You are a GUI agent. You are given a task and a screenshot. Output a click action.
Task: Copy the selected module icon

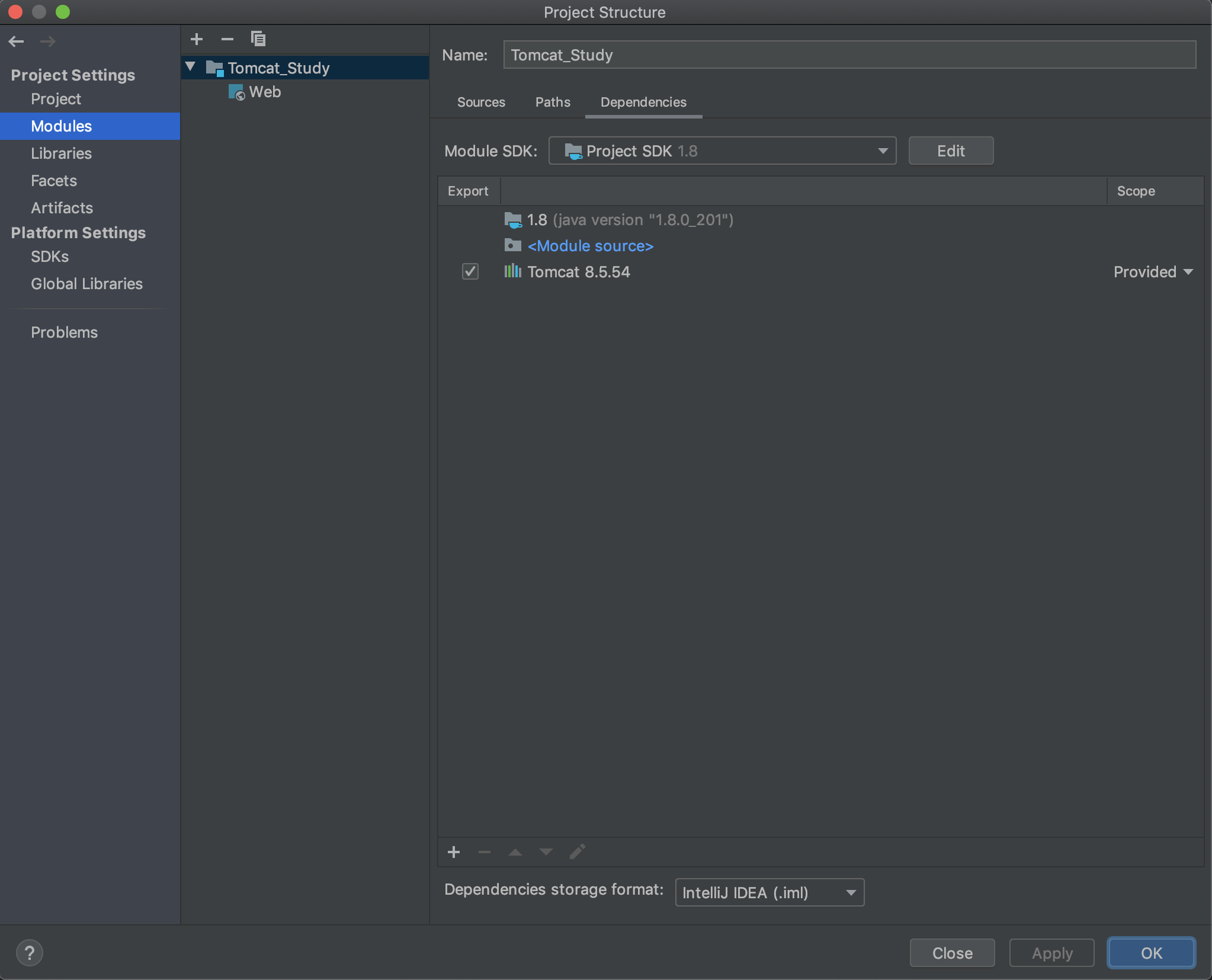pyautogui.click(x=258, y=39)
